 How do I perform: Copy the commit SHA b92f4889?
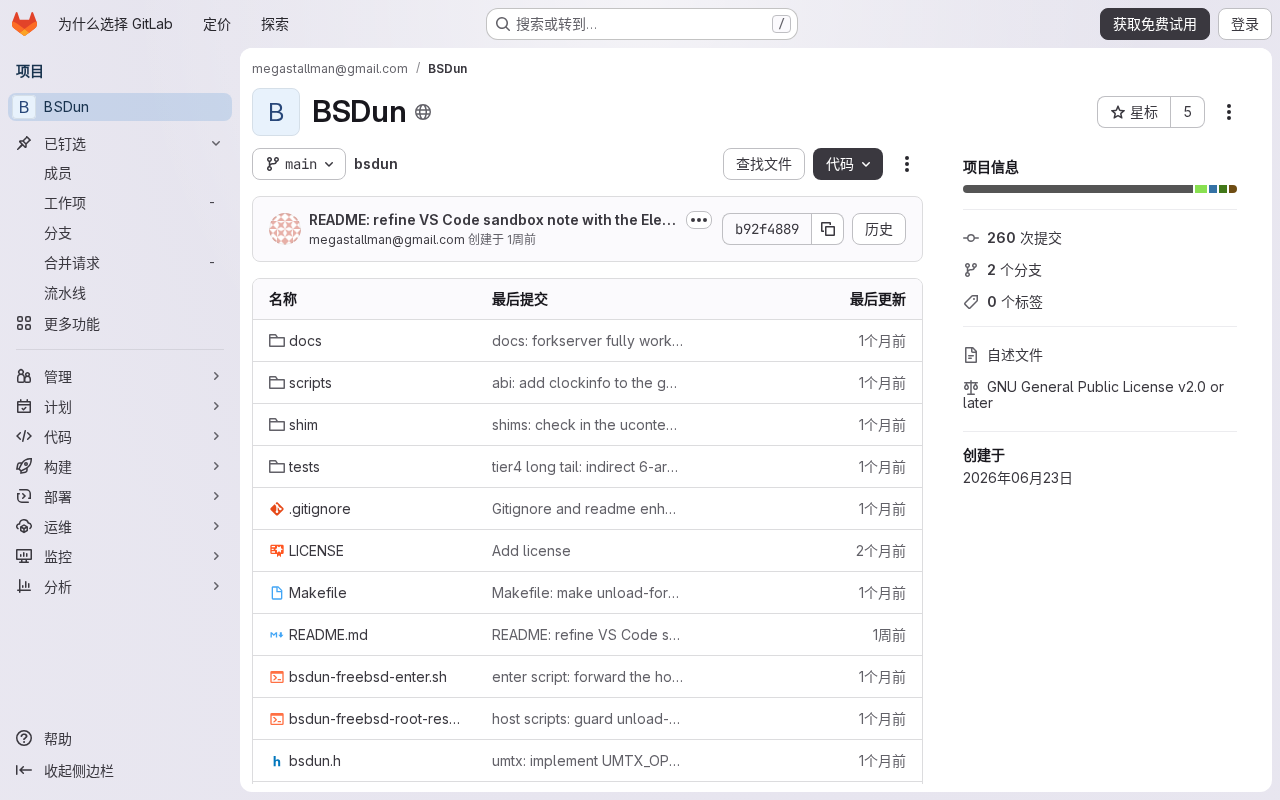coord(828,229)
